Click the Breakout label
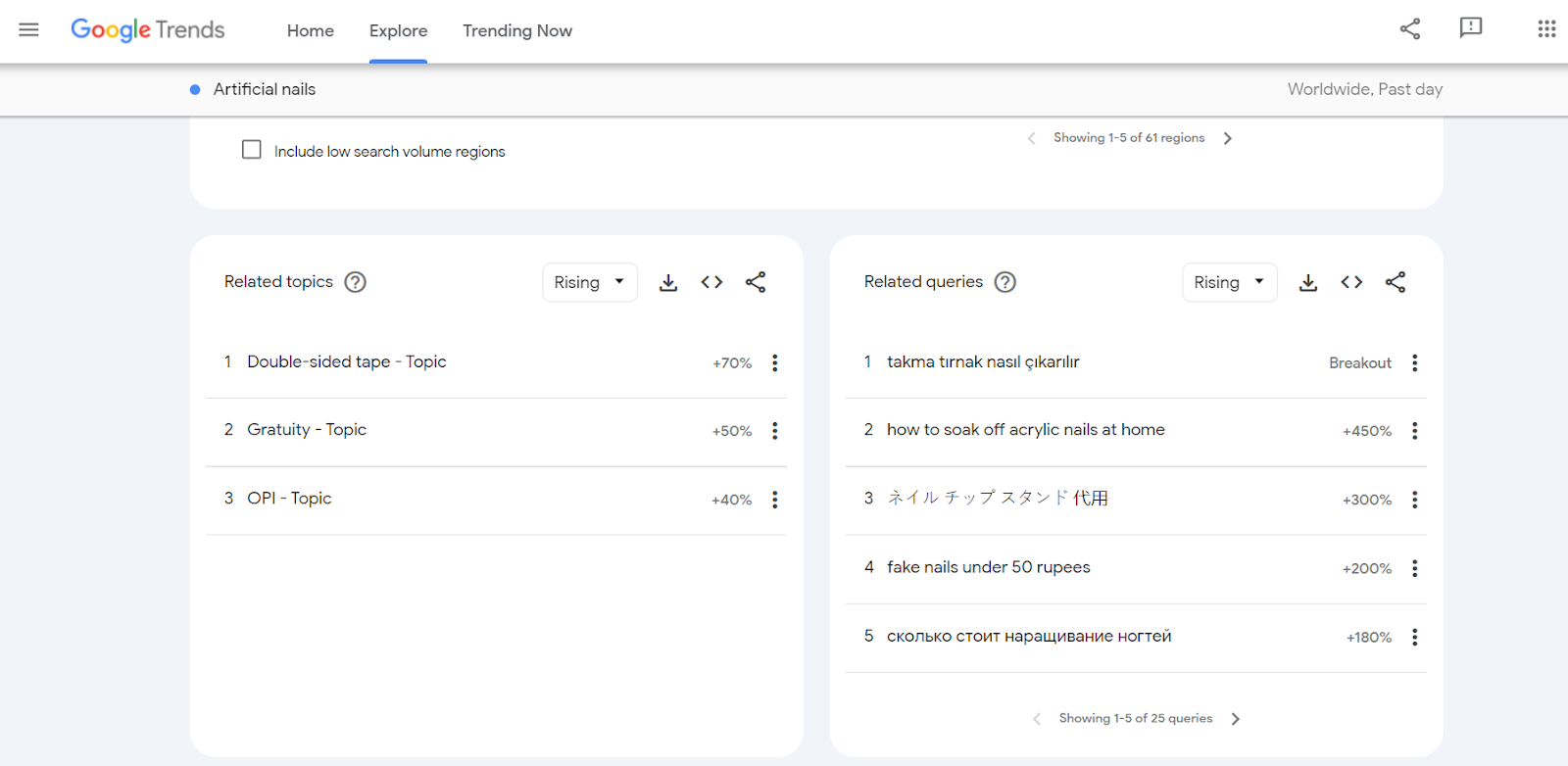The width and height of the screenshot is (1568, 766). click(x=1360, y=362)
